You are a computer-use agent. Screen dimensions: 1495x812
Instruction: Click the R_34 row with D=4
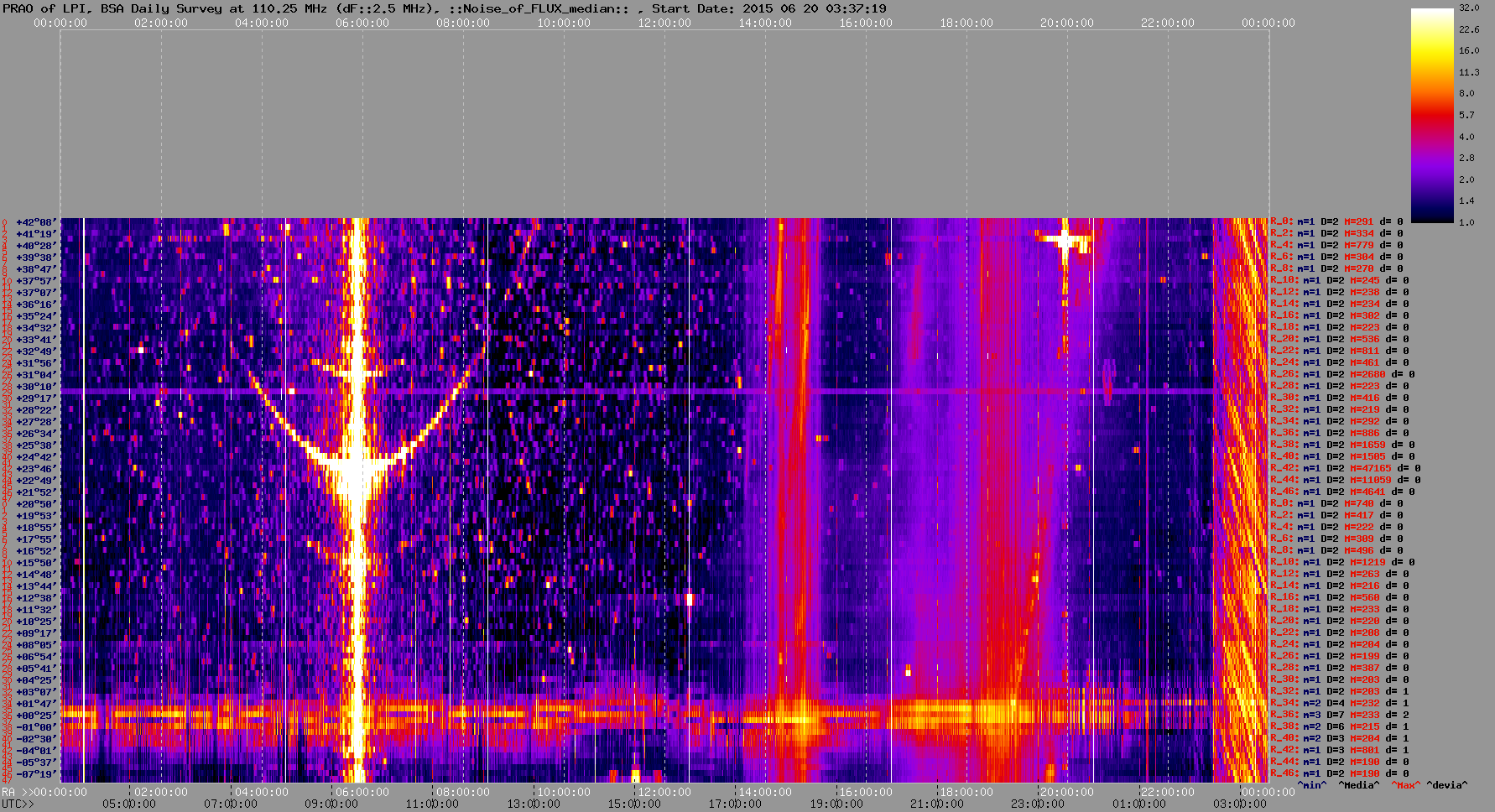point(1340,704)
